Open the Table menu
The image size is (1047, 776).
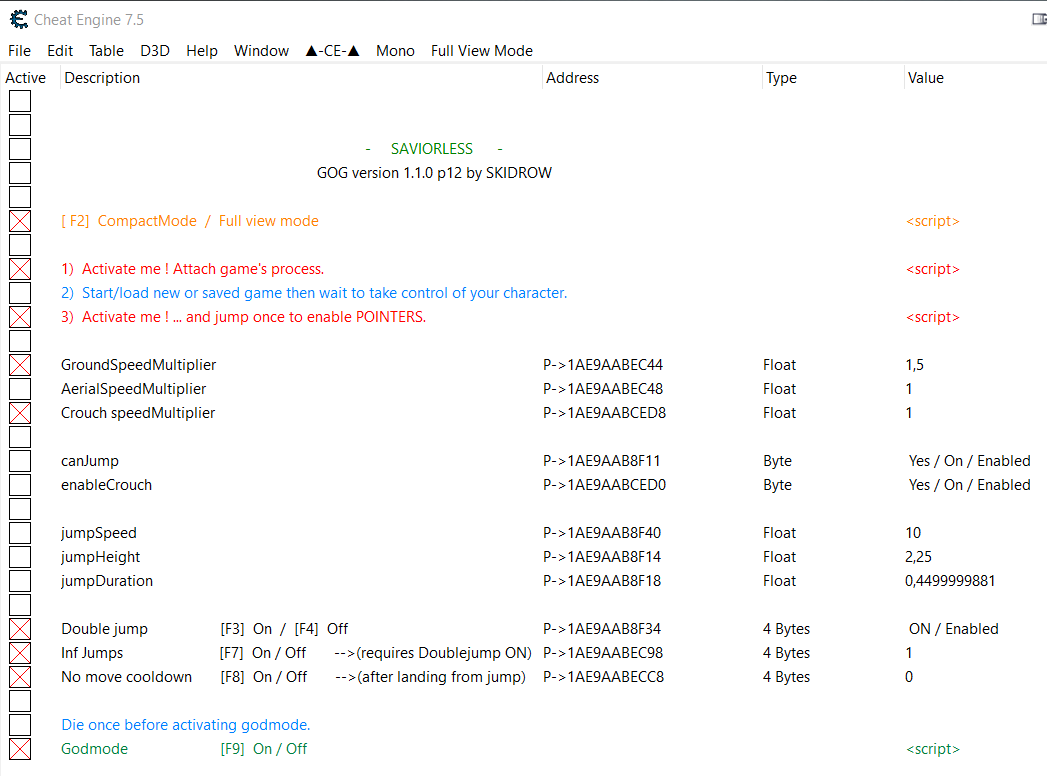(x=106, y=51)
